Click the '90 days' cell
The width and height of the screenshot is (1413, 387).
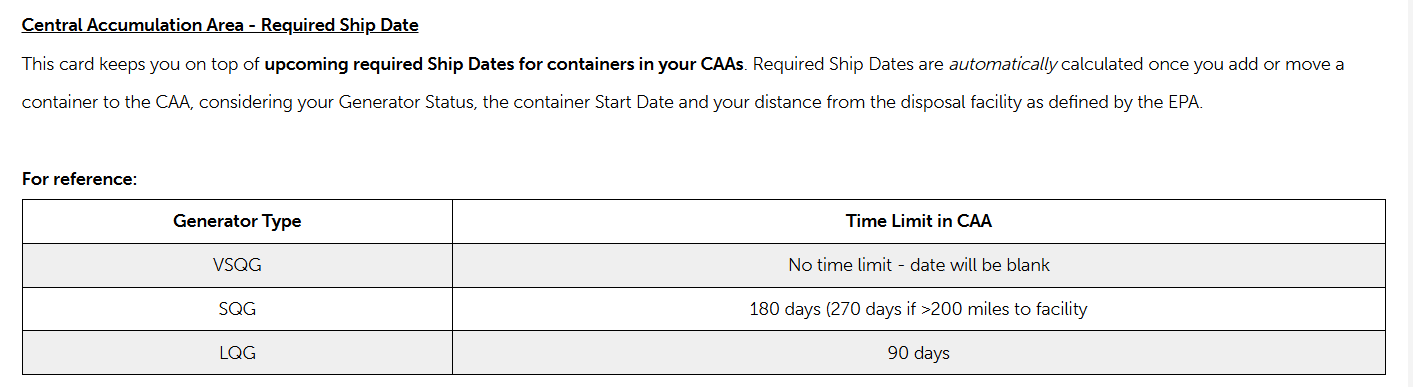[919, 353]
